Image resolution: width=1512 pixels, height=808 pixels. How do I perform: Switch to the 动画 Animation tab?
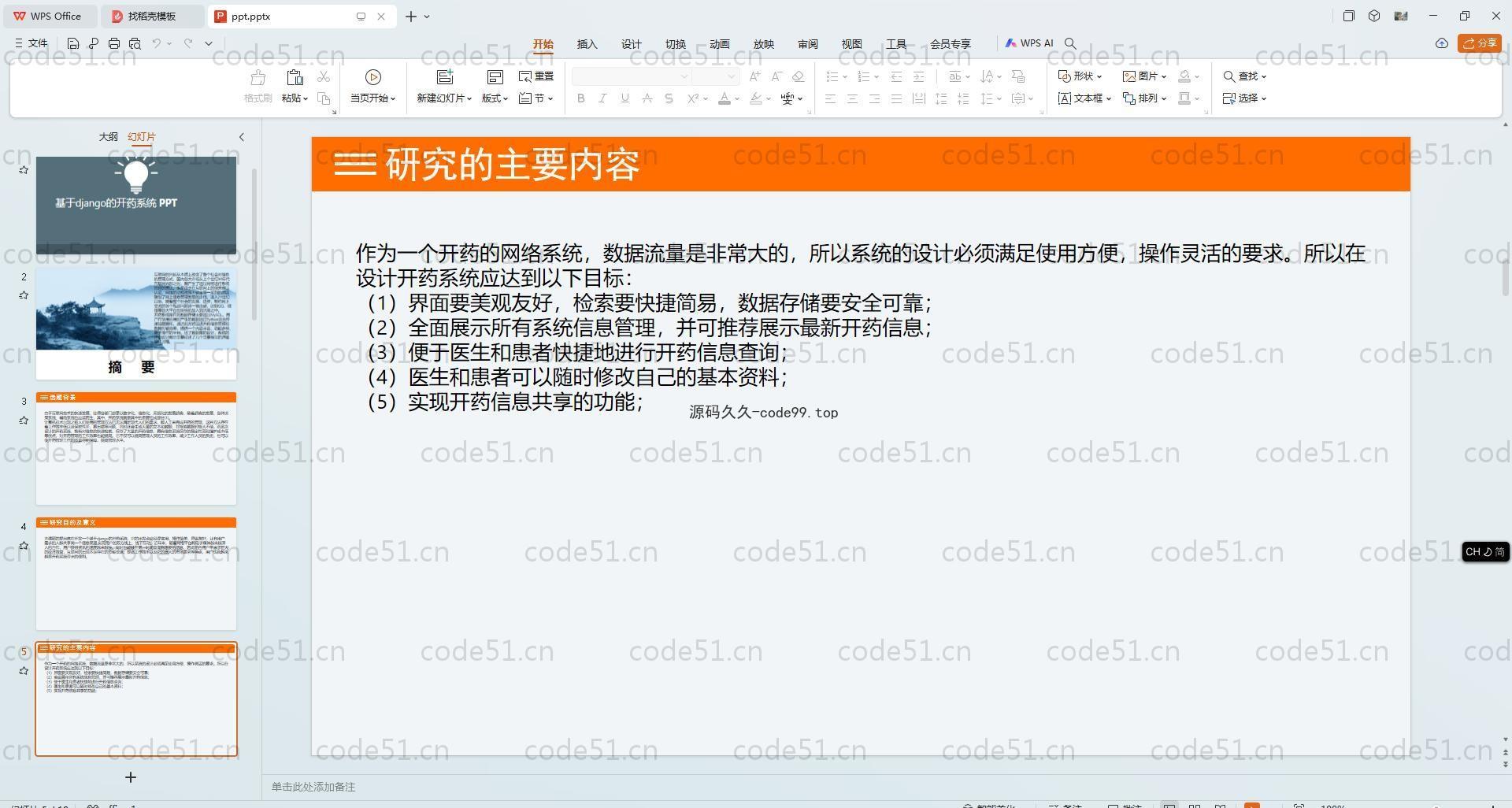(x=720, y=44)
